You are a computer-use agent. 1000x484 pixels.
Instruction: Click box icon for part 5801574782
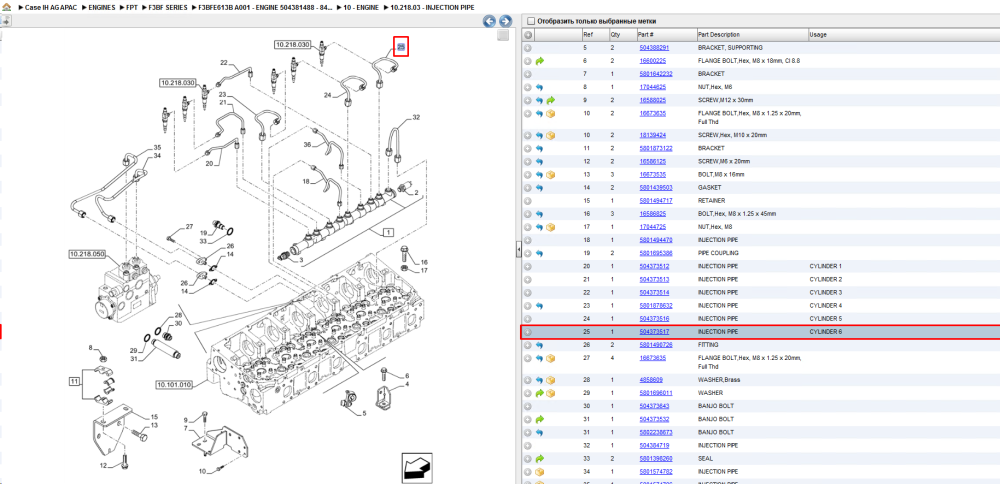(x=540, y=472)
